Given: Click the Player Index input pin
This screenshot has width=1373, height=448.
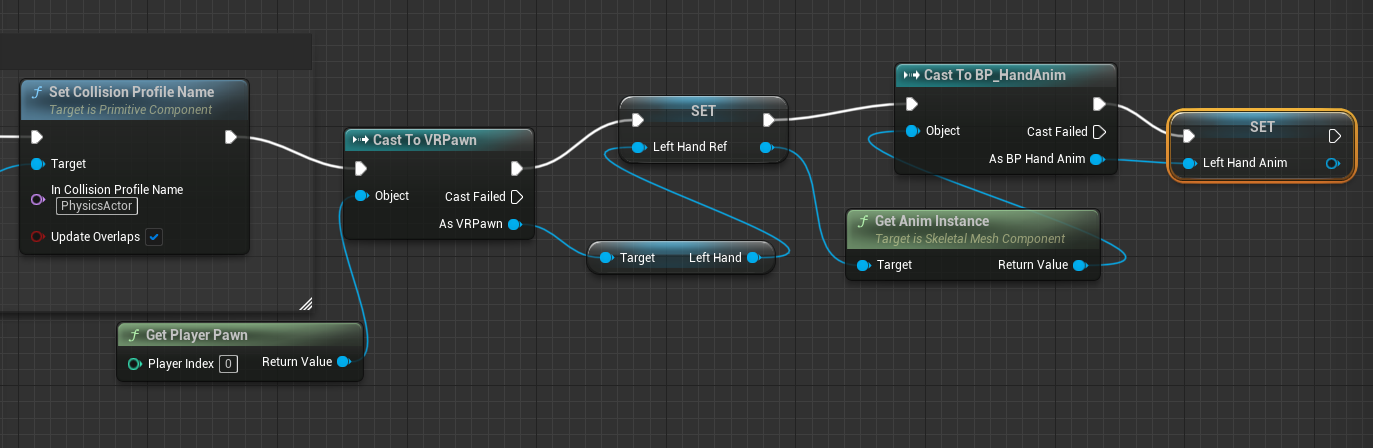Looking at the screenshot, I should coord(135,364).
